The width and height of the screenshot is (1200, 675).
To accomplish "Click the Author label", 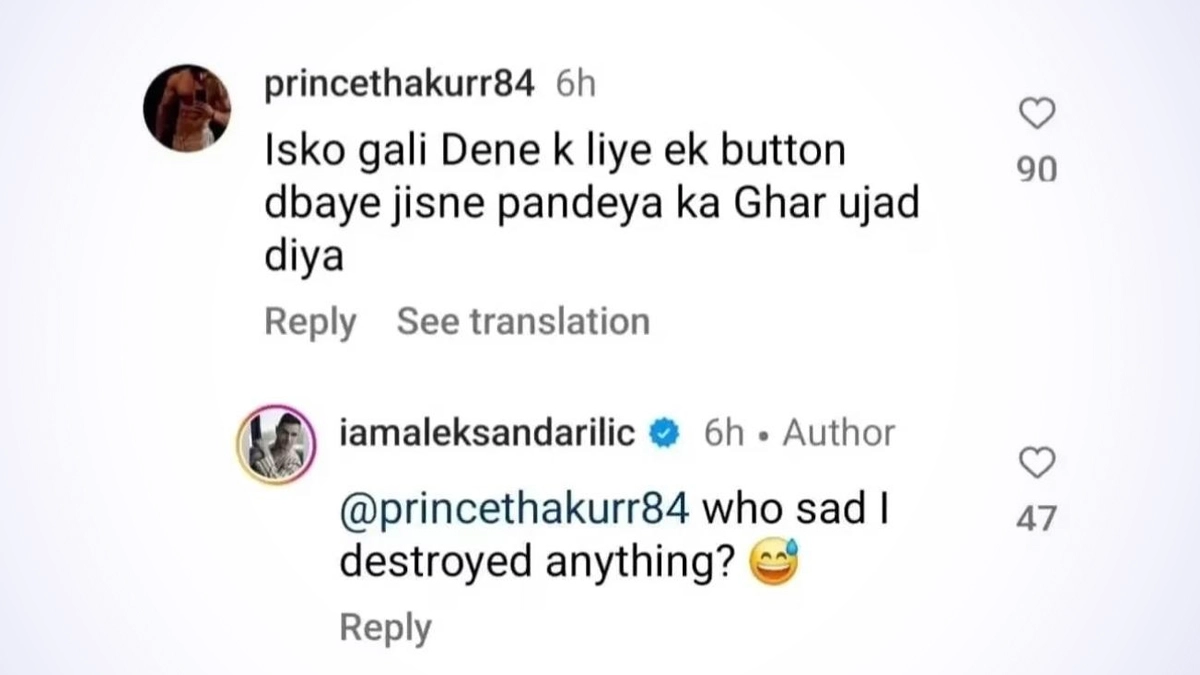I will coord(838,433).
